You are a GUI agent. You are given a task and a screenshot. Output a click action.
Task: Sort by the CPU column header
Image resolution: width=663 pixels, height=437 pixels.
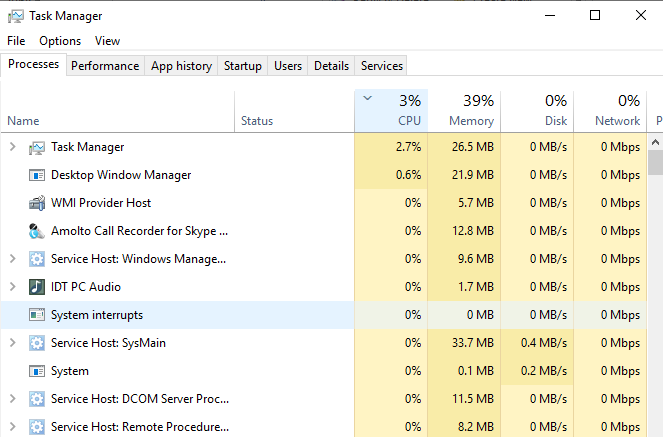[391, 111]
